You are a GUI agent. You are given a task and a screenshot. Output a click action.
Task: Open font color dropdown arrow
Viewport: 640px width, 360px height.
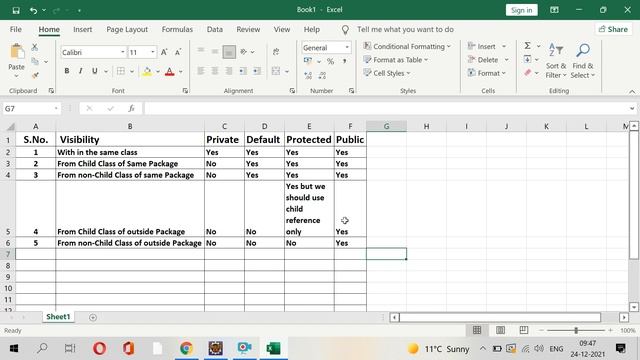(x=180, y=72)
